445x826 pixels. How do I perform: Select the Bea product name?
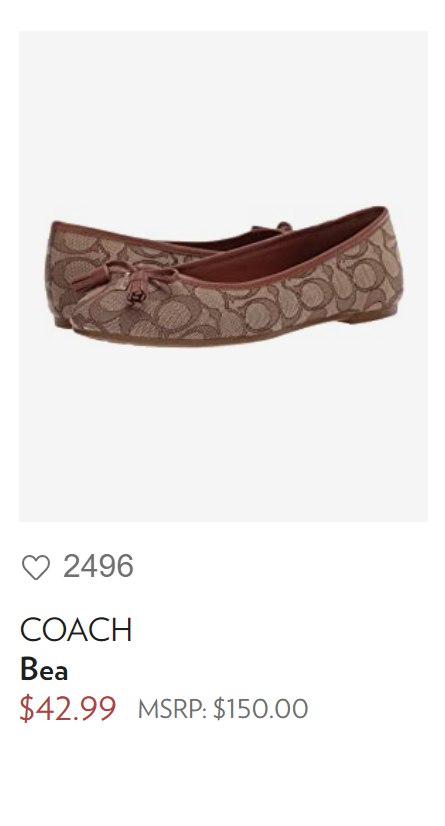(x=44, y=670)
